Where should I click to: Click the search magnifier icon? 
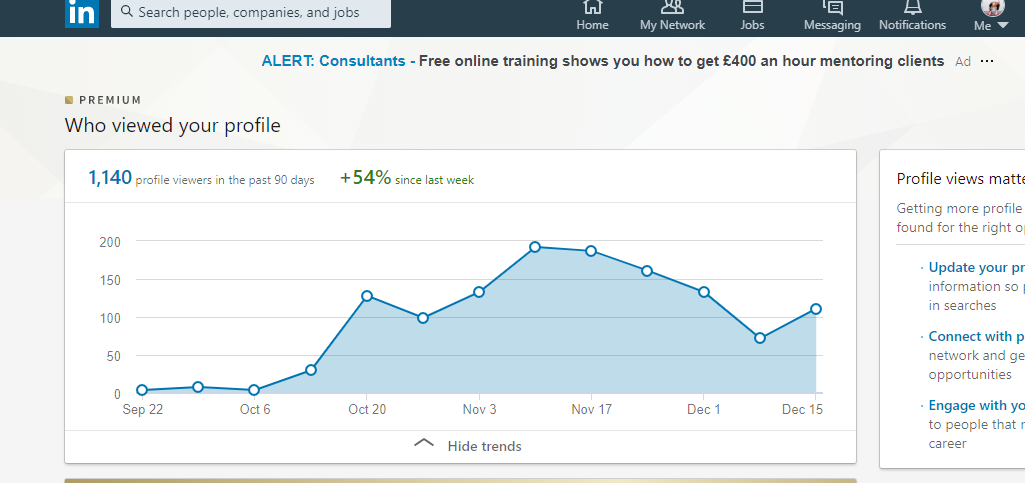(x=126, y=13)
